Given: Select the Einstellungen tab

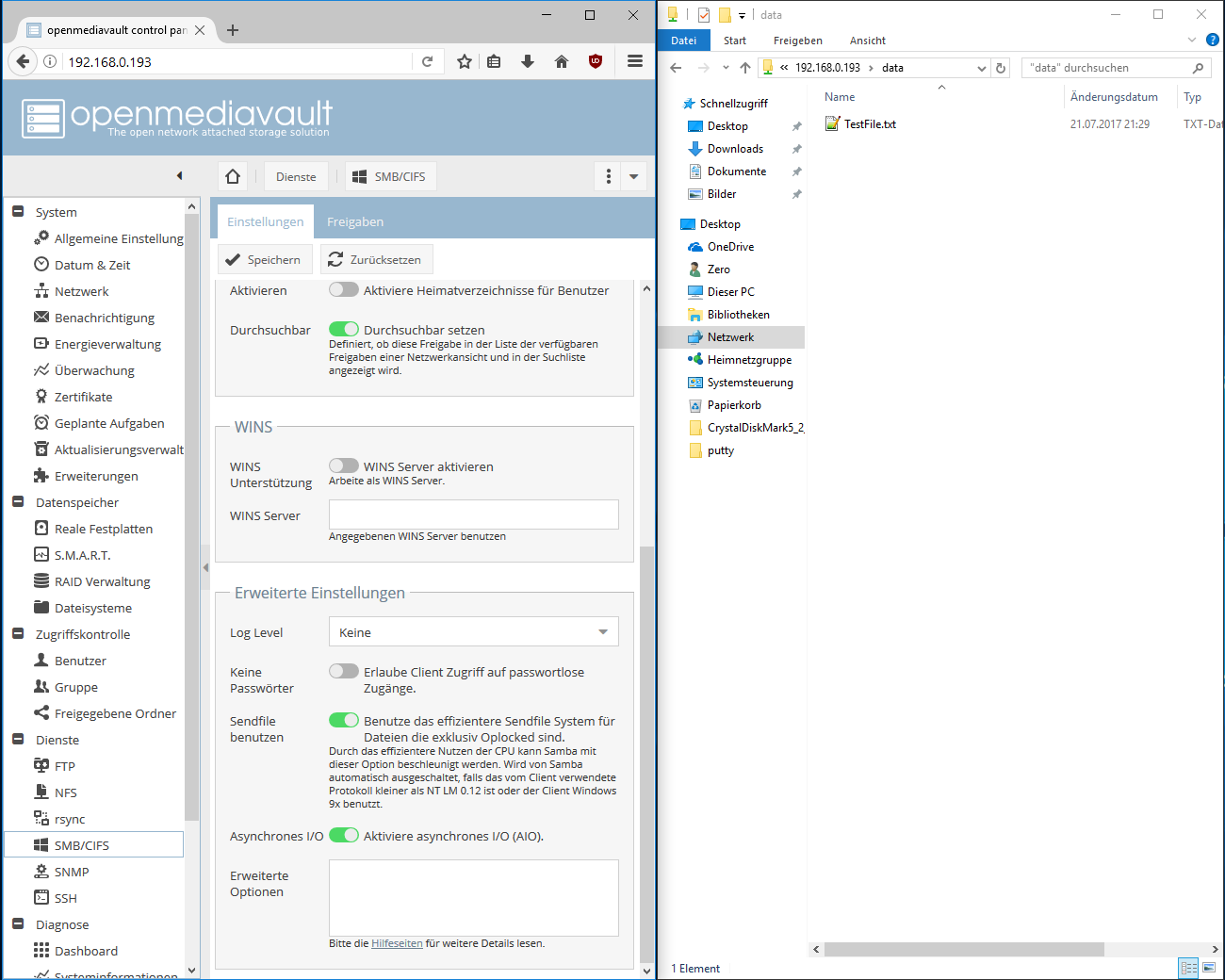Looking at the screenshot, I should [265, 221].
